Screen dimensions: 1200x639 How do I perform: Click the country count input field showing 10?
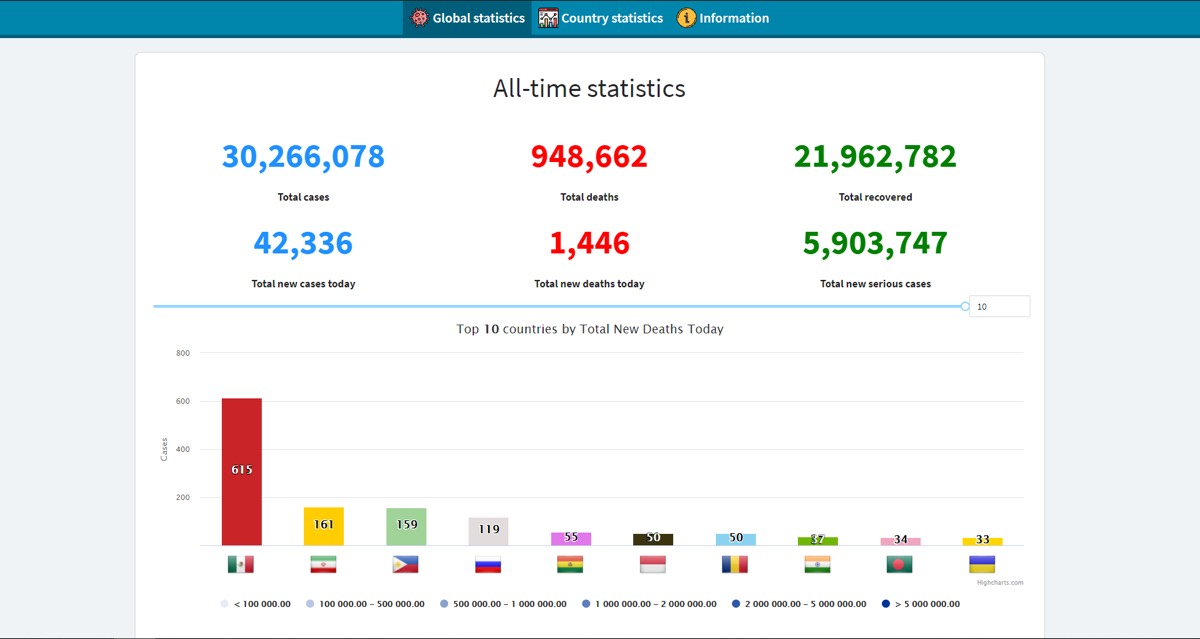click(999, 307)
